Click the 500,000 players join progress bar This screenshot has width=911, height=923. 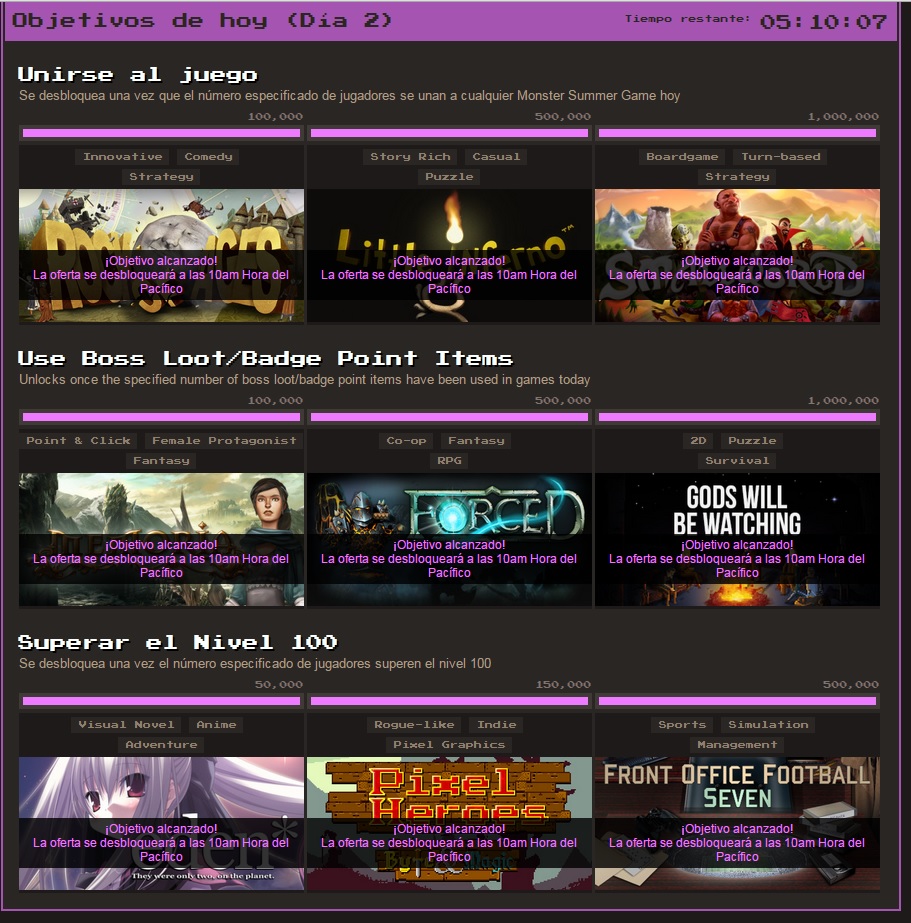(449, 133)
